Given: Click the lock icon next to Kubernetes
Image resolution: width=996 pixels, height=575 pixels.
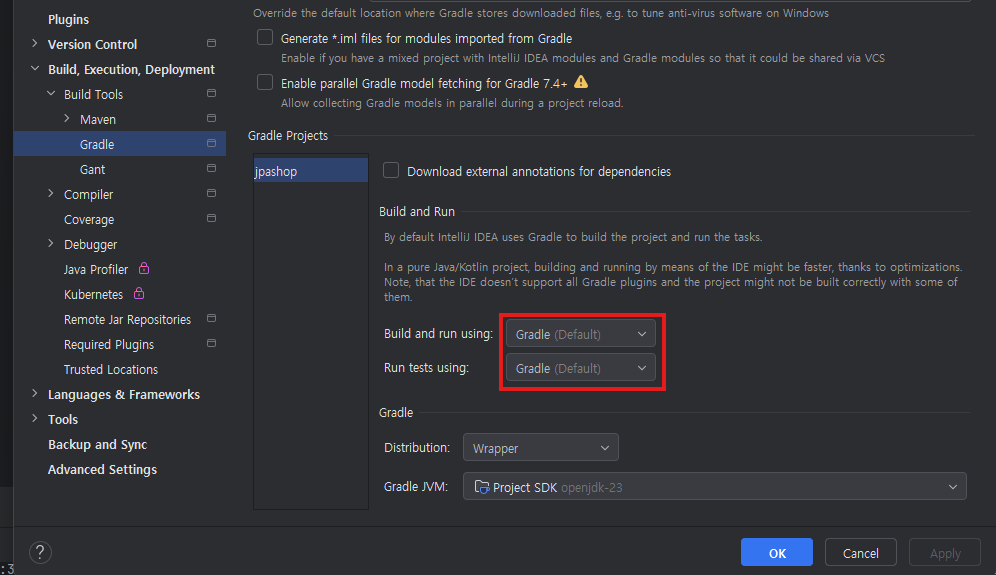Looking at the screenshot, I should coord(139,293).
